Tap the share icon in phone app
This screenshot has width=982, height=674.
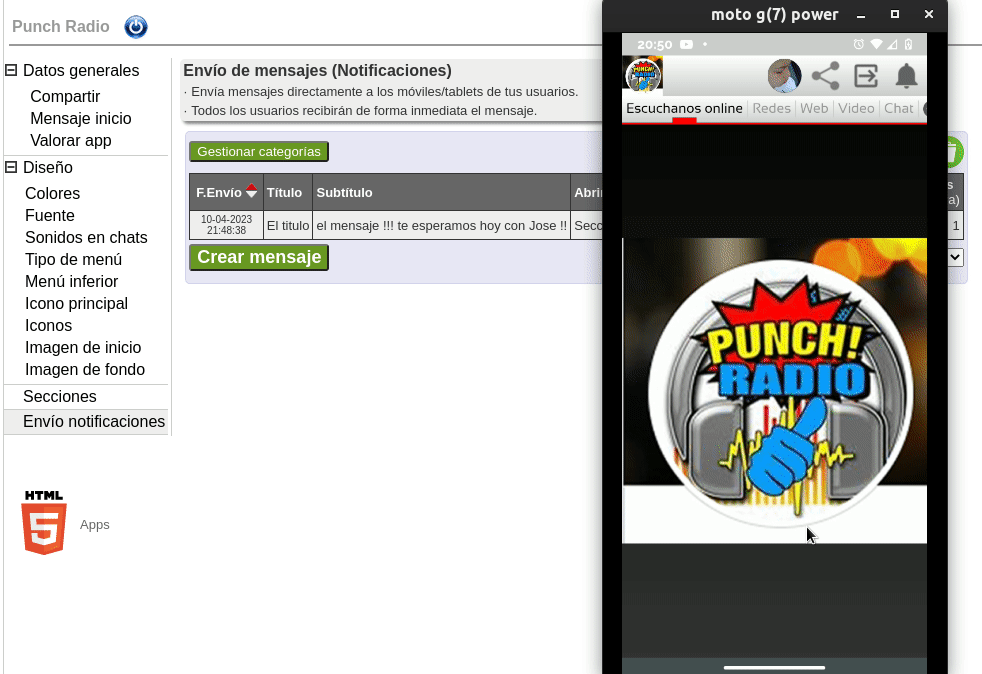(825, 76)
